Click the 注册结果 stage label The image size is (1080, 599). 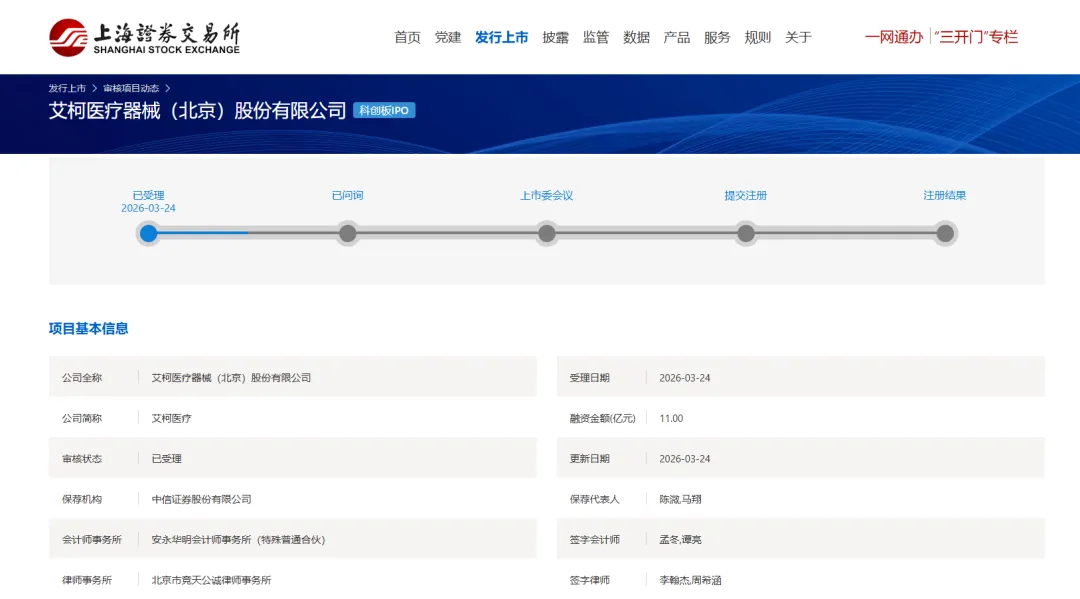point(945,196)
